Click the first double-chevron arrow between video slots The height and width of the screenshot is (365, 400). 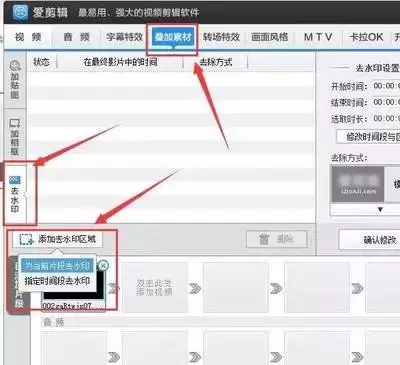pyautogui.click(x=114, y=288)
